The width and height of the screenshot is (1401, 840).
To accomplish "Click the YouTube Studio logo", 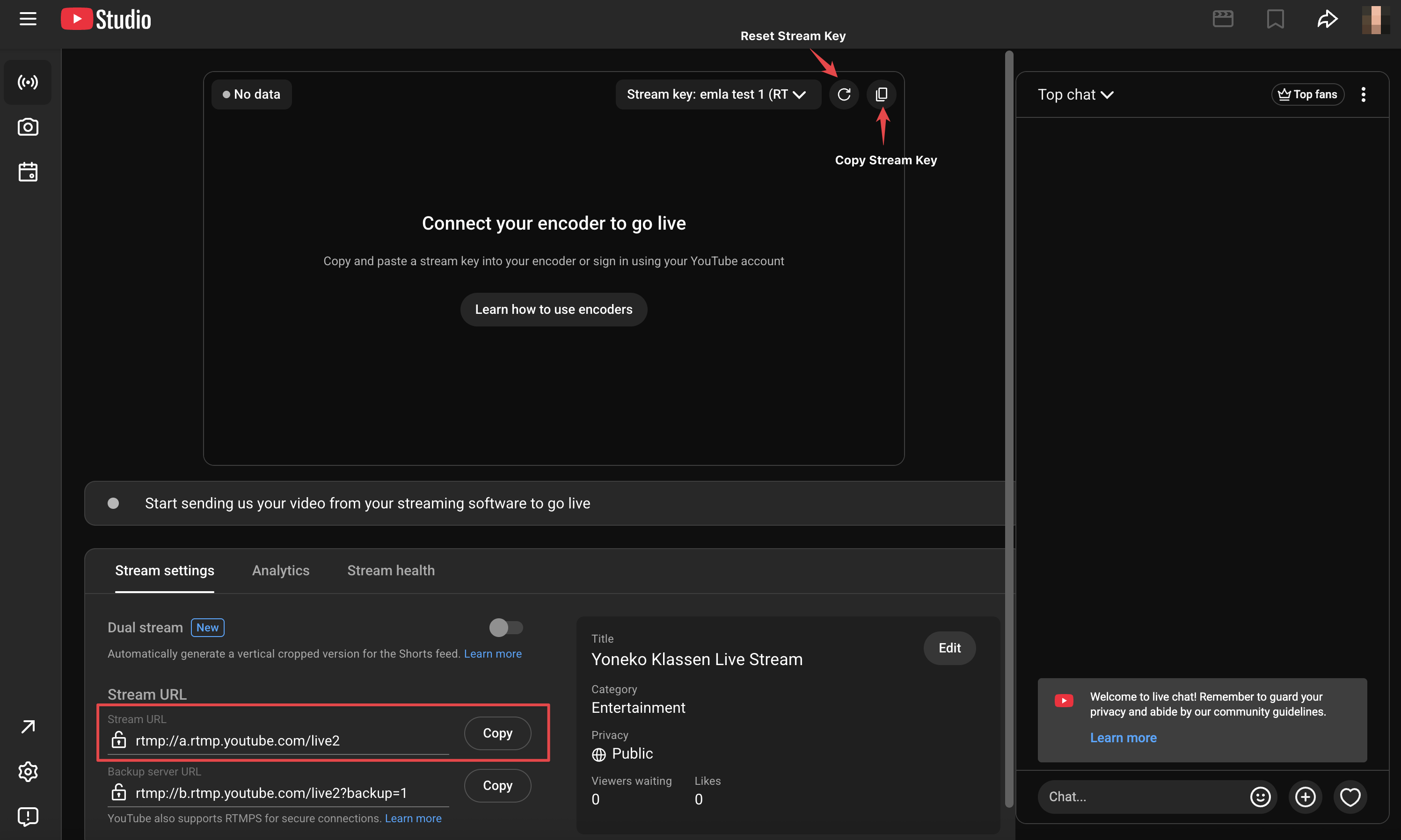I will (x=106, y=19).
